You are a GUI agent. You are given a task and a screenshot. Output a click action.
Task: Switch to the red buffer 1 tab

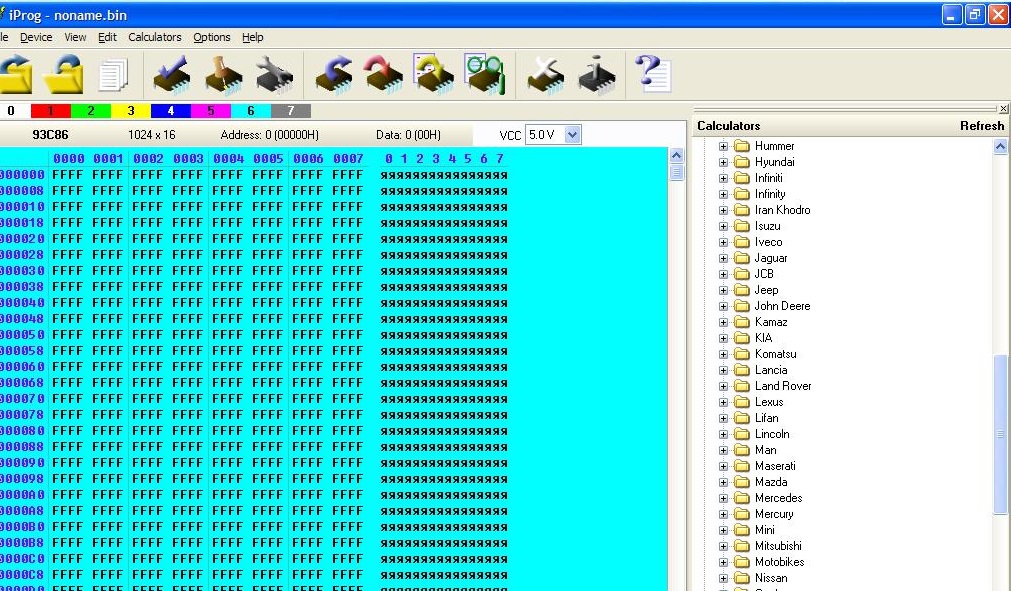(50, 111)
